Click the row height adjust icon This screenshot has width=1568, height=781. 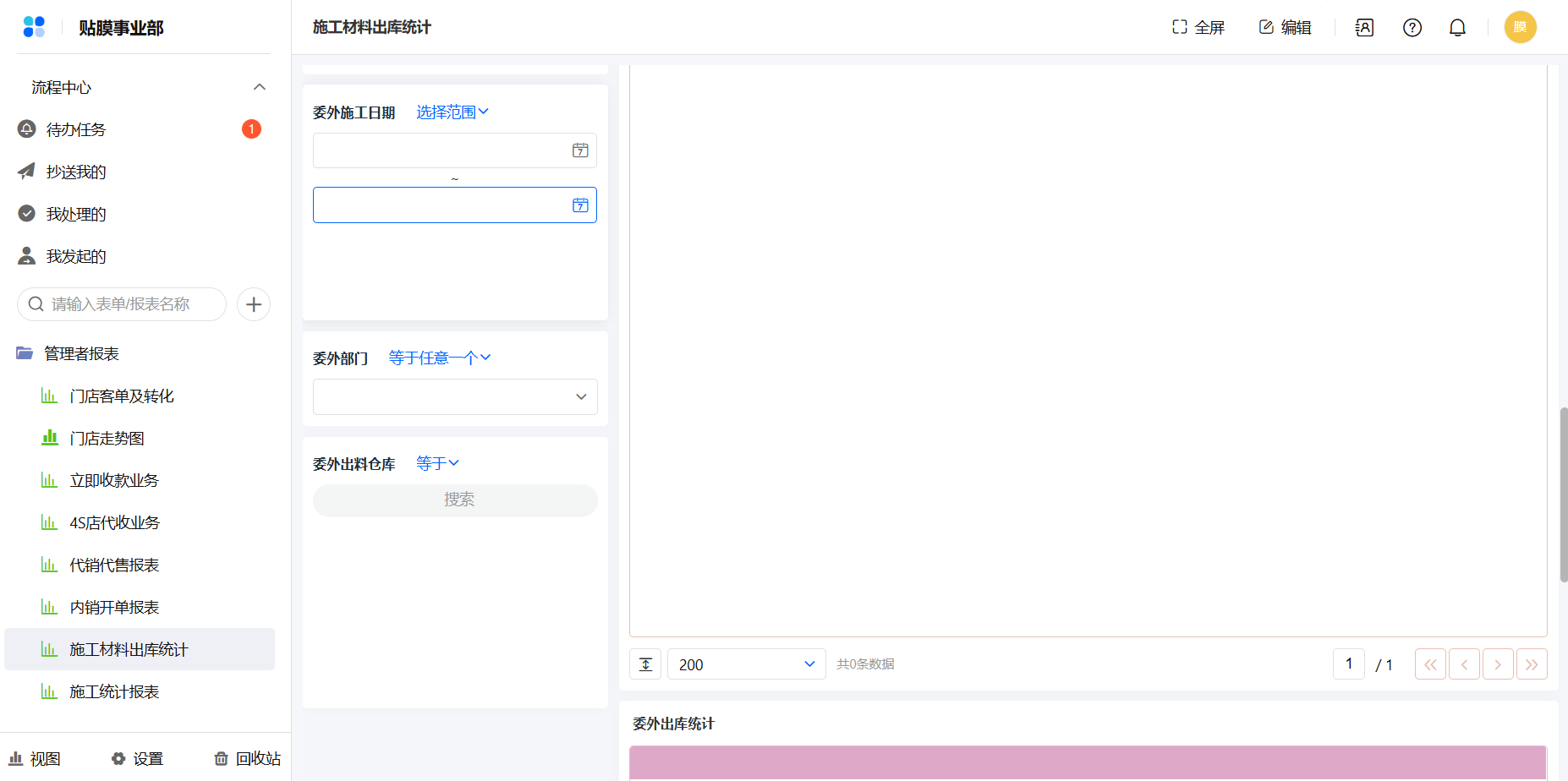coord(645,664)
